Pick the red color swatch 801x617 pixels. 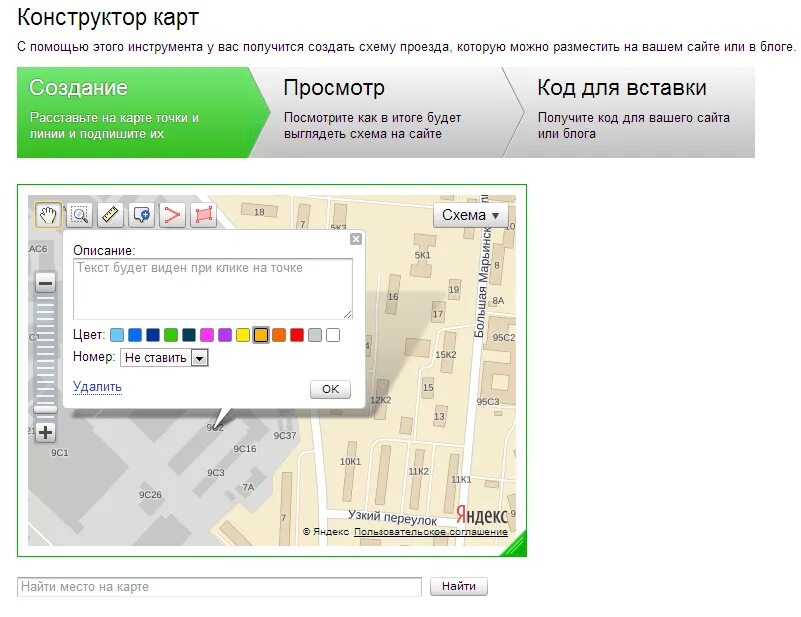(297, 335)
